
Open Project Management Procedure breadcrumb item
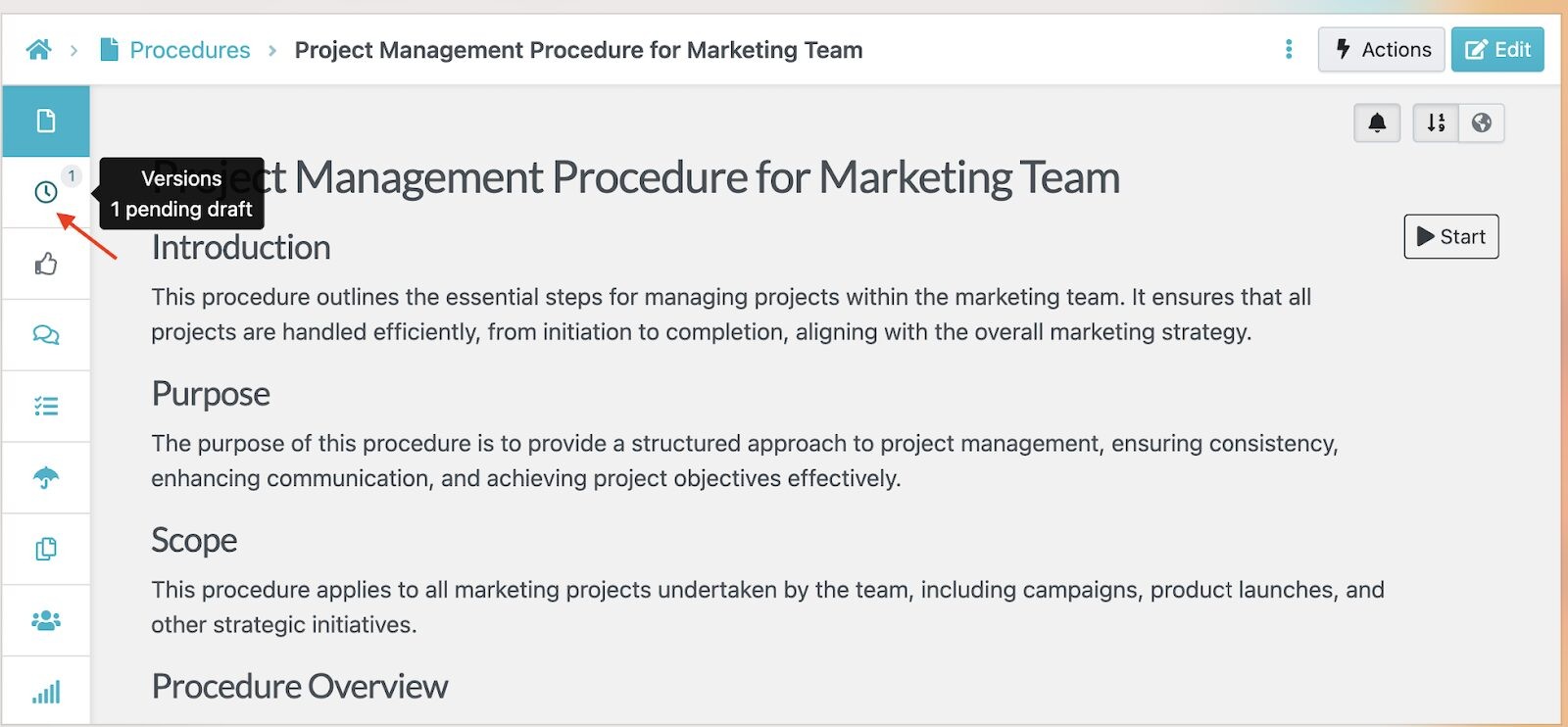(579, 49)
